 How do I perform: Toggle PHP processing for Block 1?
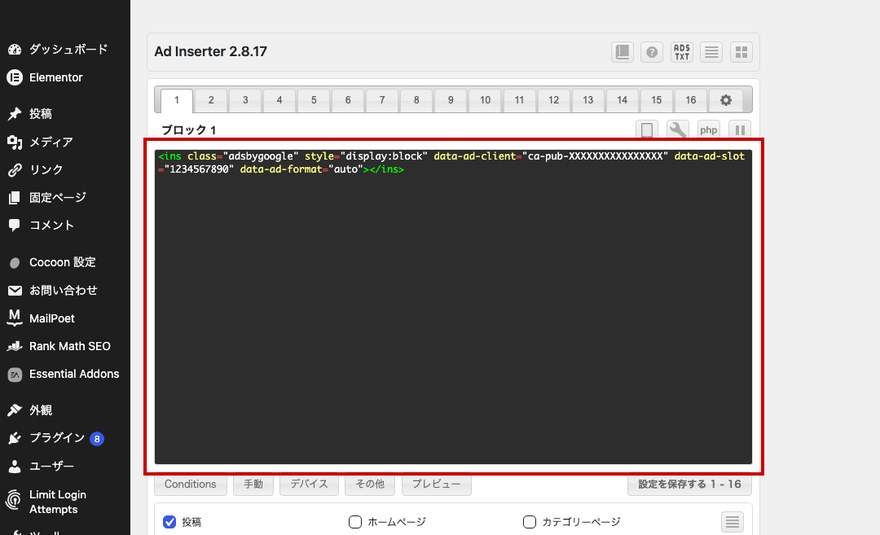708,130
